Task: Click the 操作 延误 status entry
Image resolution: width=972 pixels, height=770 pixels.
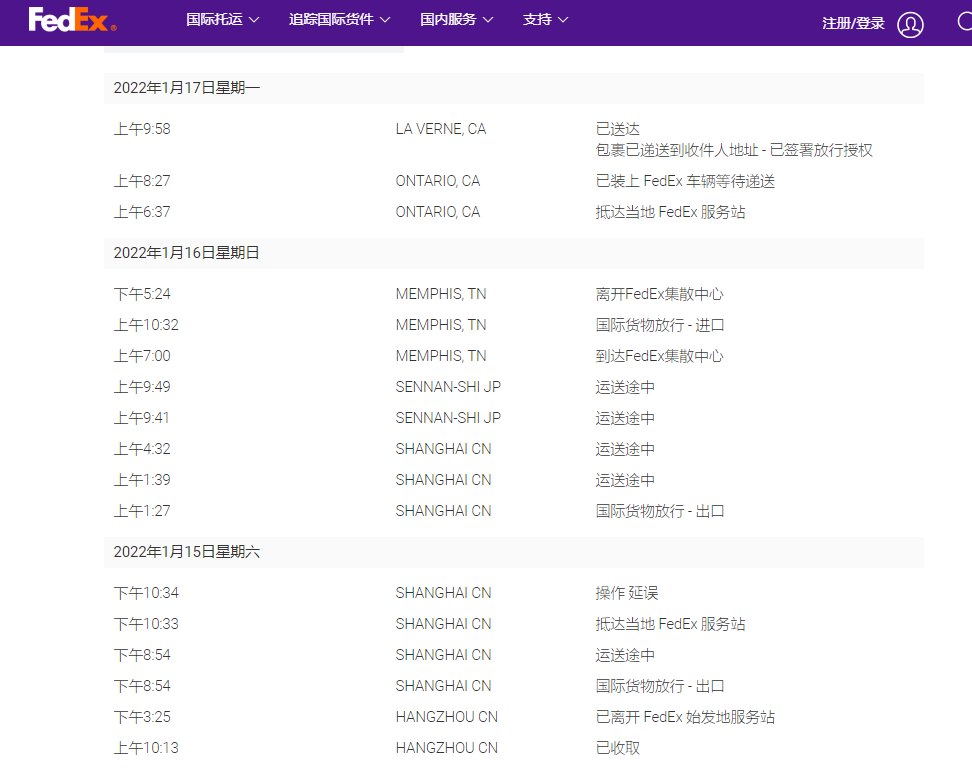Action: click(627, 593)
